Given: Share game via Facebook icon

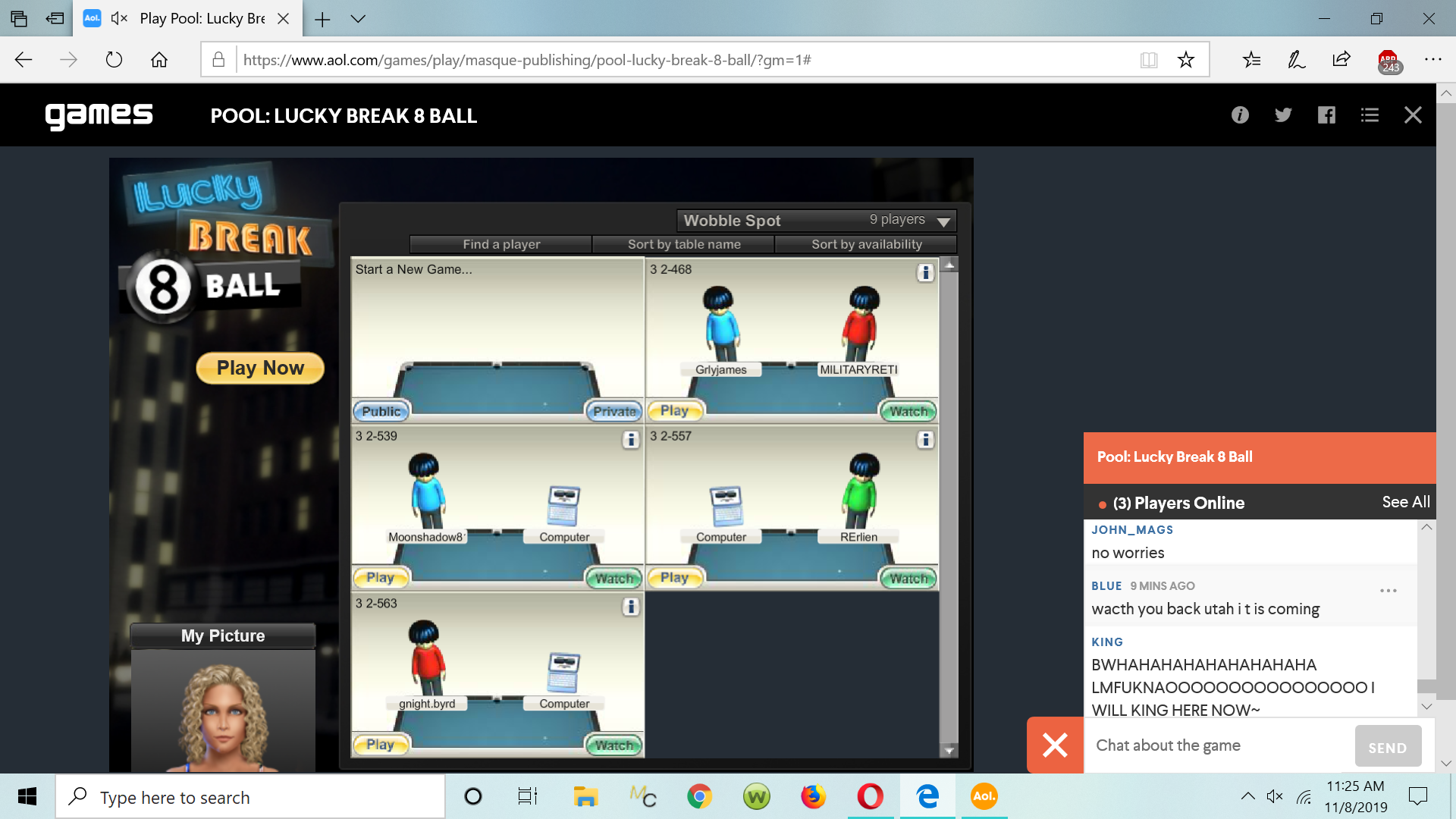Looking at the screenshot, I should [1326, 115].
